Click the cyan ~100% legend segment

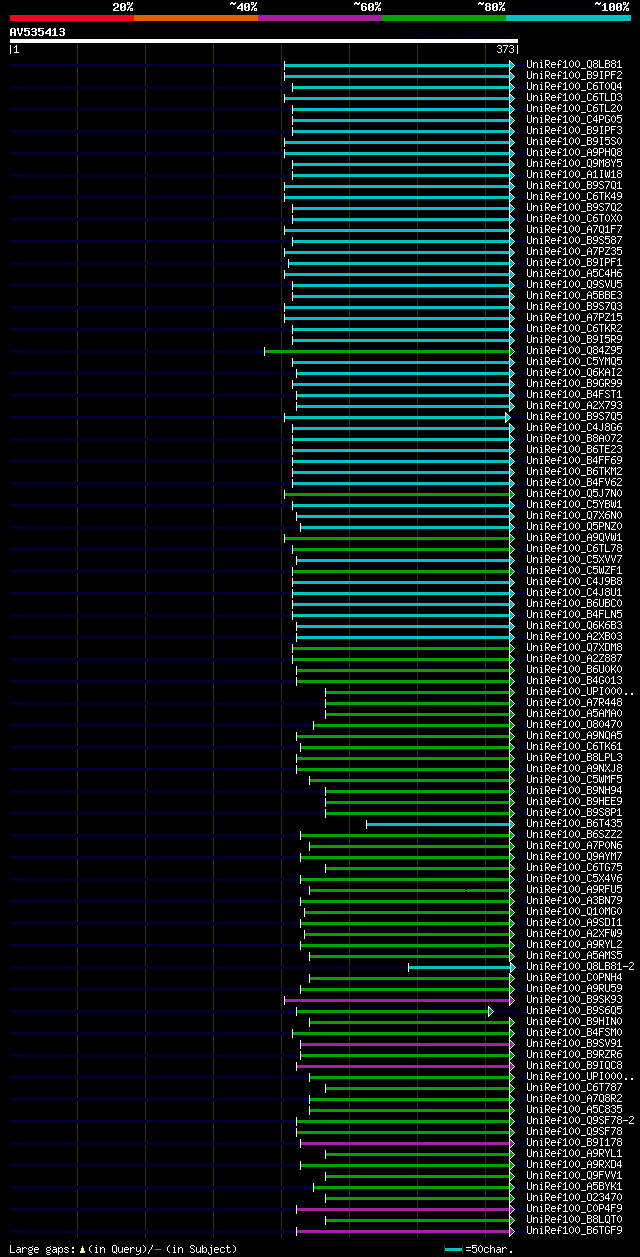568,17
